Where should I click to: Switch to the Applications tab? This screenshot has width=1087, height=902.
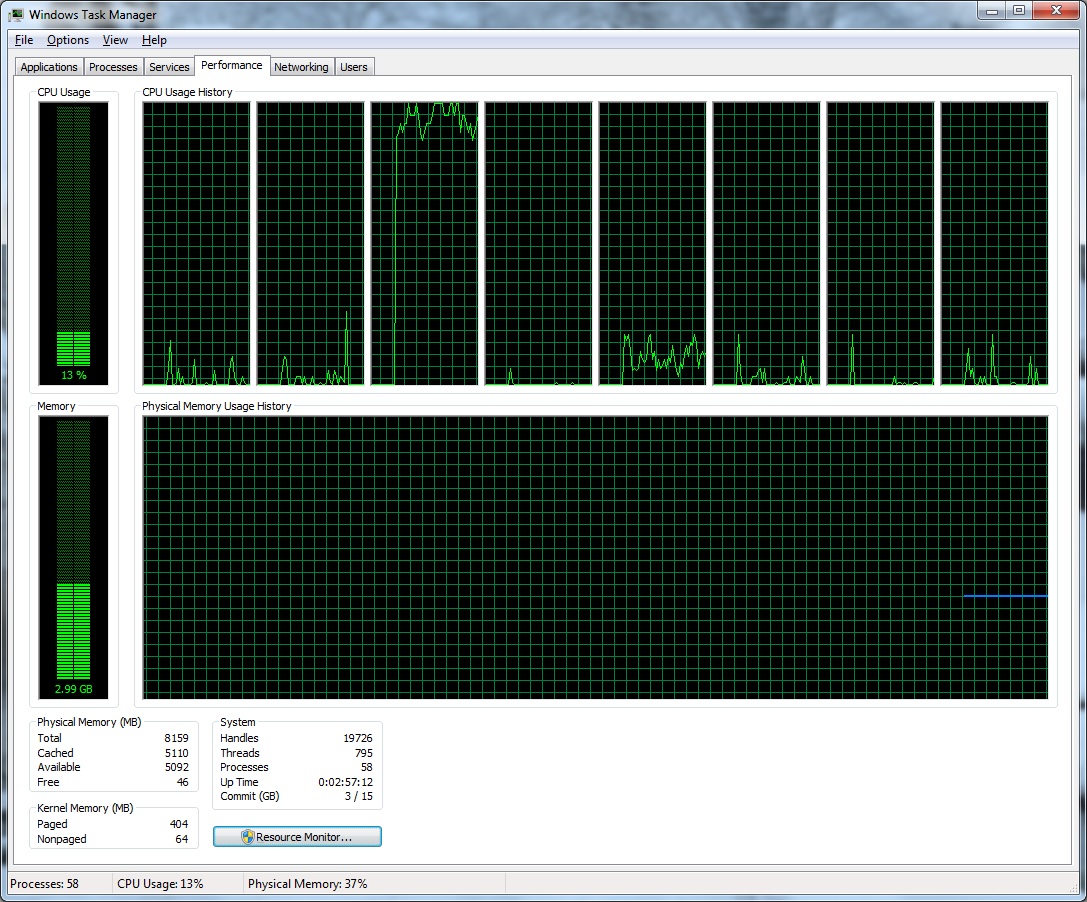[49, 67]
